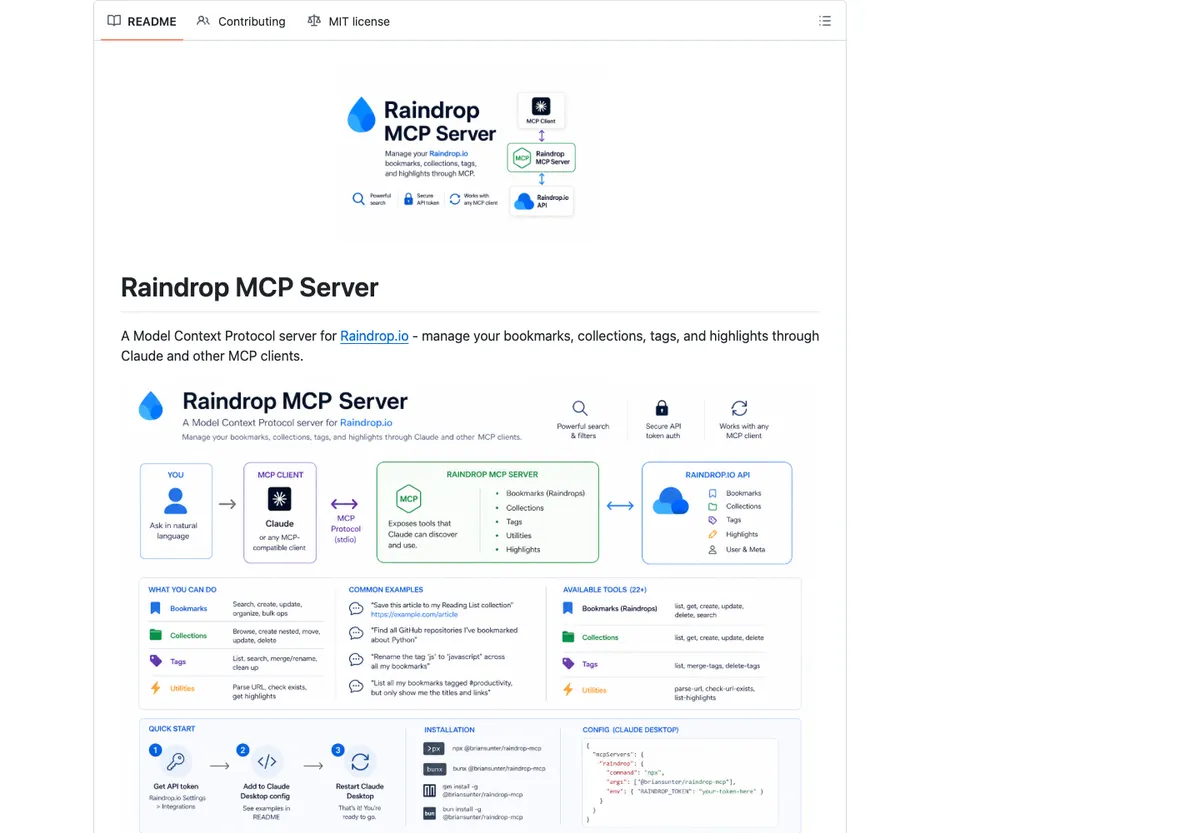Open the README tab
Image resolution: width=1200 pixels, height=833 pixels.
click(x=142, y=21)
